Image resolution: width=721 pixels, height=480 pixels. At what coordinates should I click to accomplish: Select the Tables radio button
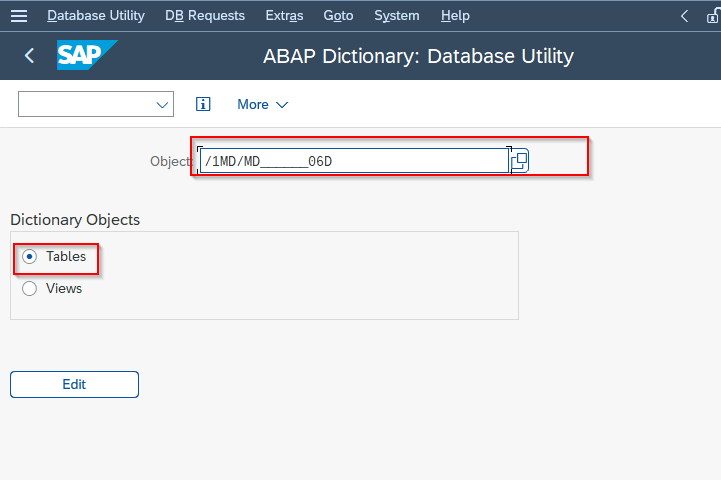(x=29, y=257)
